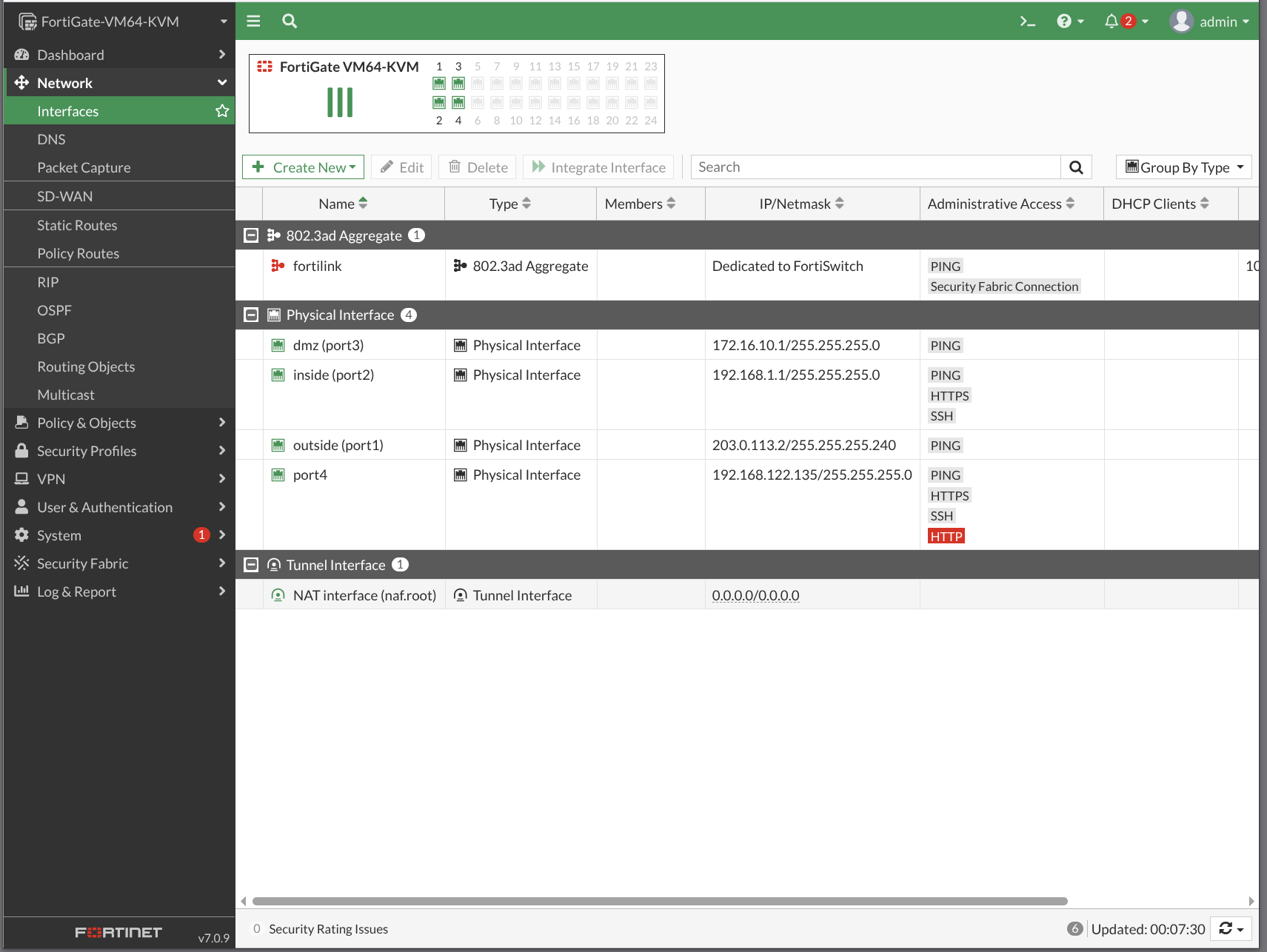This screenshot has height=952, width=1267.
Task: Click the scroll right arrow
Action: (x=1251, y=901)
